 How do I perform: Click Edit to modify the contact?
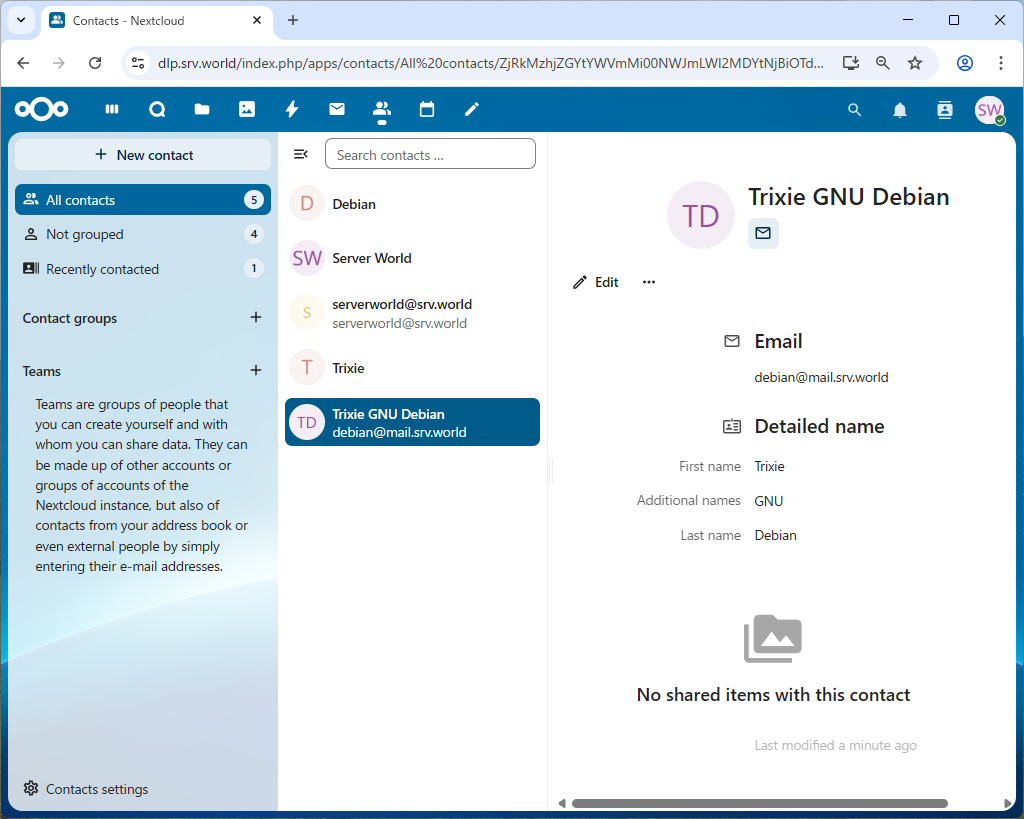(596, 282)
